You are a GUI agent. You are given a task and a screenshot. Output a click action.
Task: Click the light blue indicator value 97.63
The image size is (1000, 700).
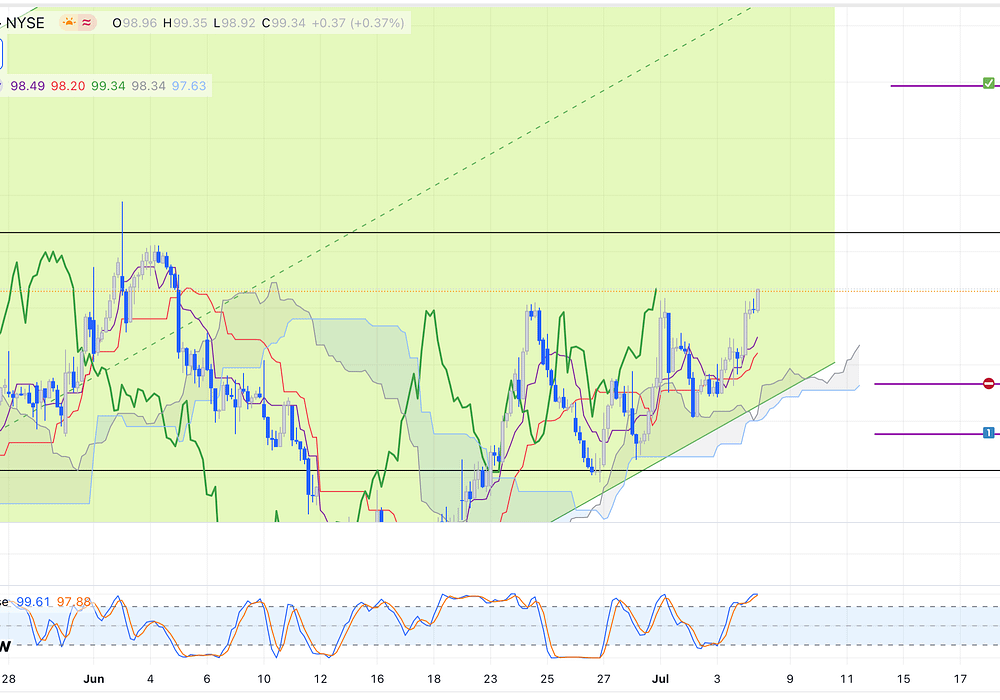[189, 86]
